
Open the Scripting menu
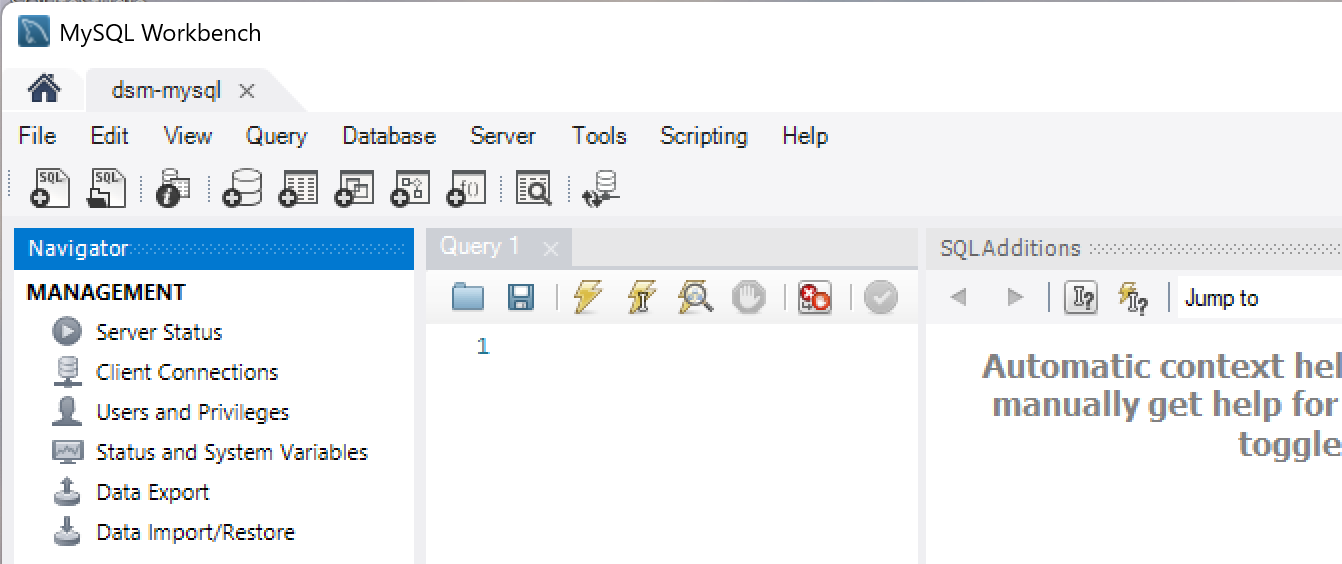(x=703, y=136)
